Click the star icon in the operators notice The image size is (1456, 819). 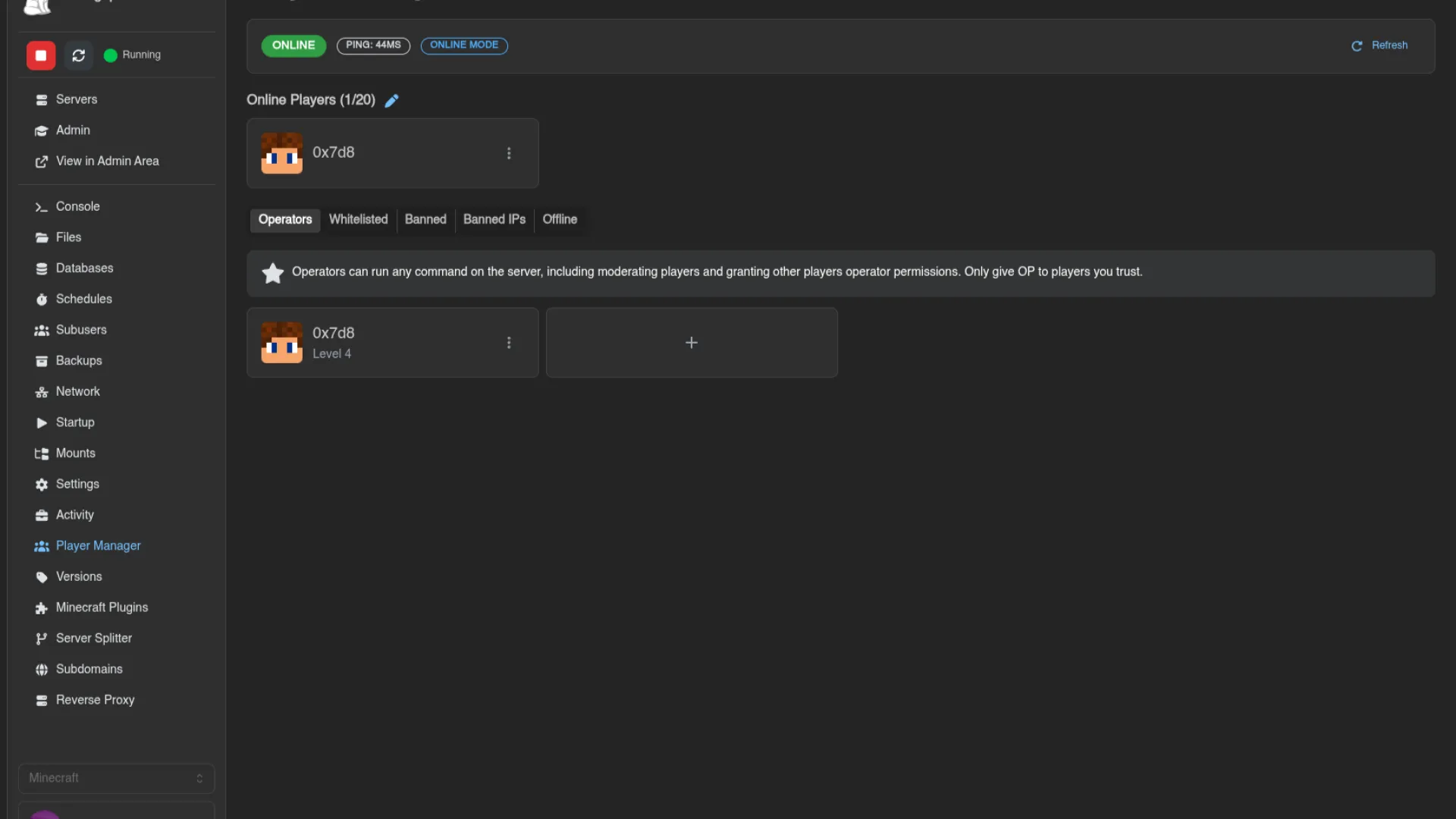click(x=272, y=273)
